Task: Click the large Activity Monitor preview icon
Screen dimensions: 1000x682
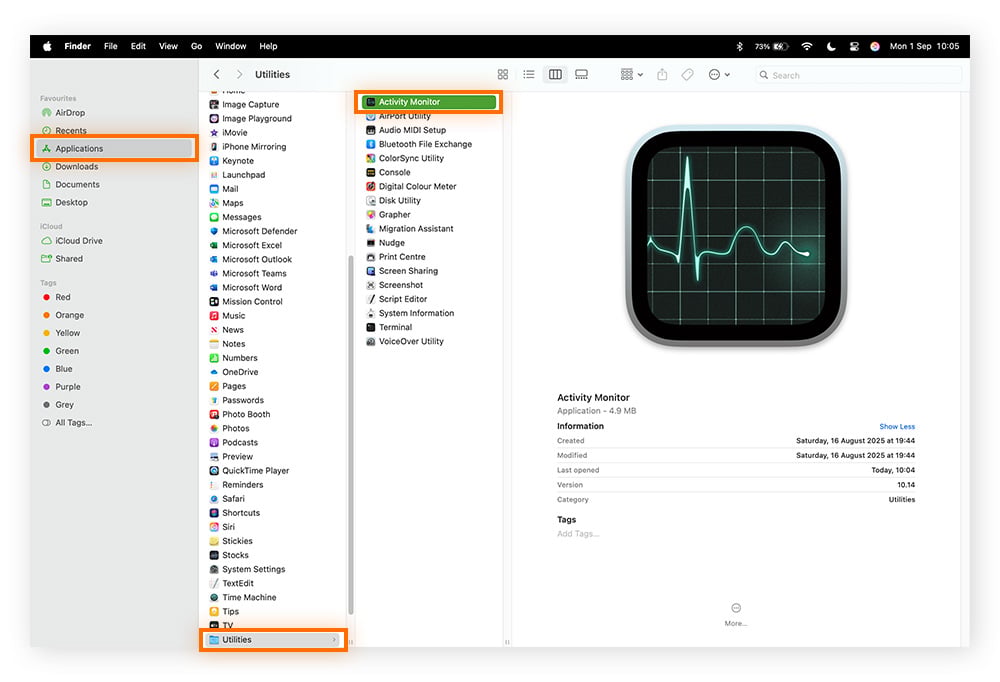Action: [736, 237]
